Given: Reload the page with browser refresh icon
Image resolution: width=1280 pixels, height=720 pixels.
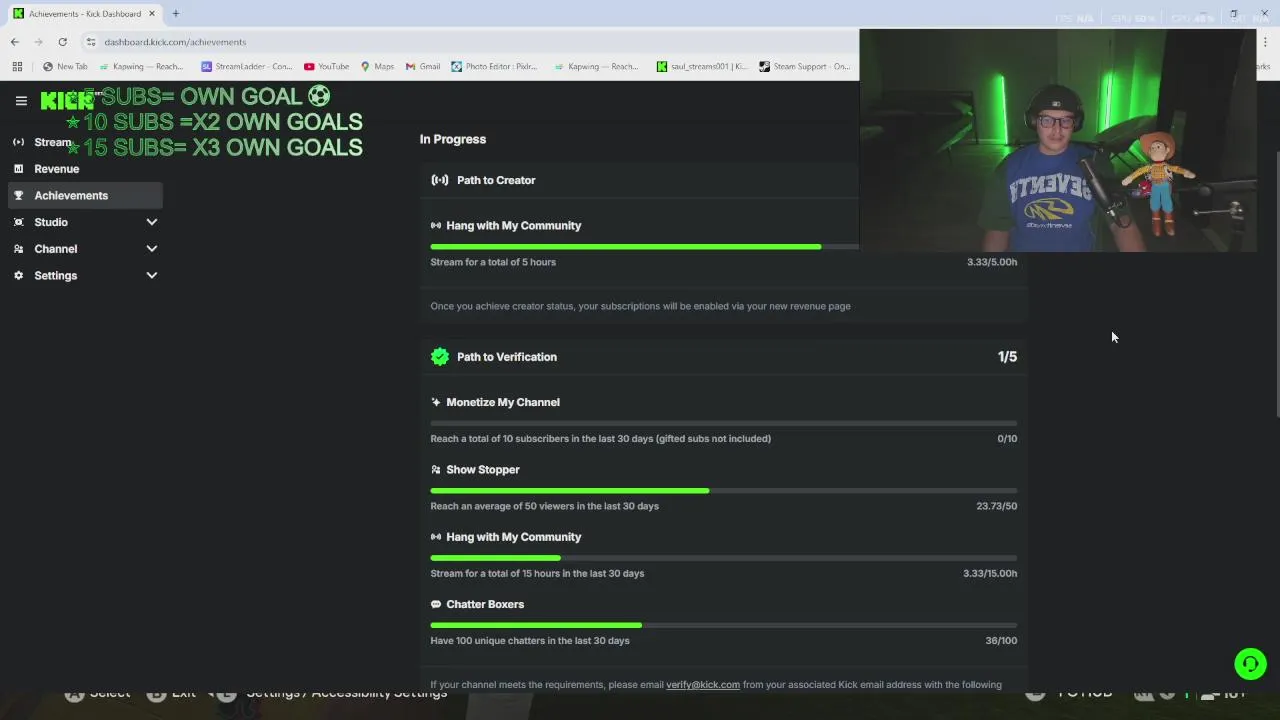Looking at the screenshot, I should pyautogui.click(x=62, y=42).
